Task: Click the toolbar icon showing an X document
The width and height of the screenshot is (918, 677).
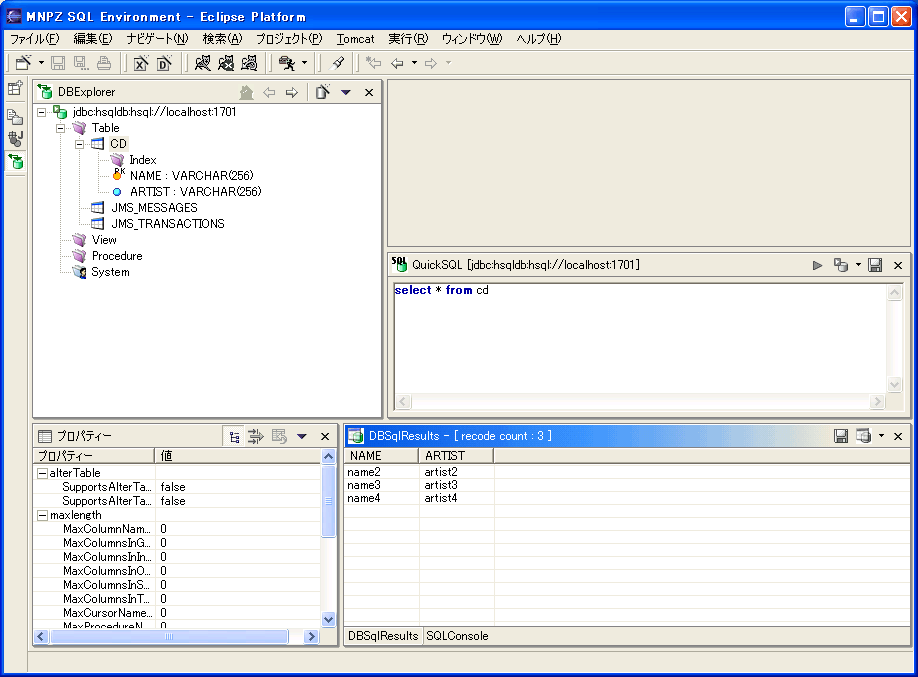Action: click(x=141, y=63)
